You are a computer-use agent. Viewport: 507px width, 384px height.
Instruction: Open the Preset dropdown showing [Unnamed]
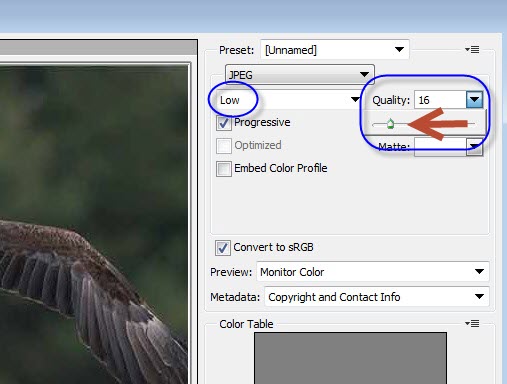[335, 50]
